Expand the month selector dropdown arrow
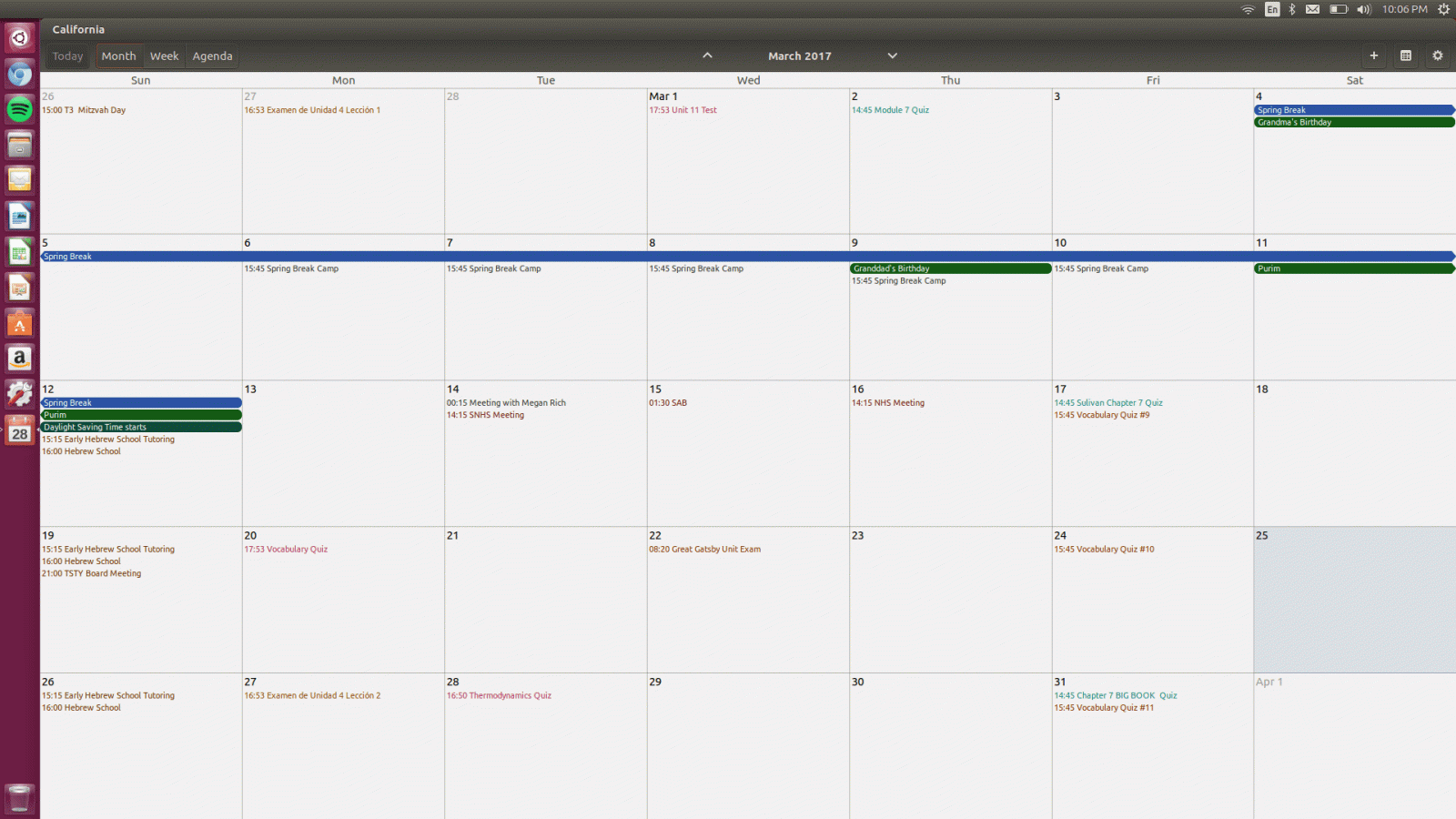 click(892, 56)
